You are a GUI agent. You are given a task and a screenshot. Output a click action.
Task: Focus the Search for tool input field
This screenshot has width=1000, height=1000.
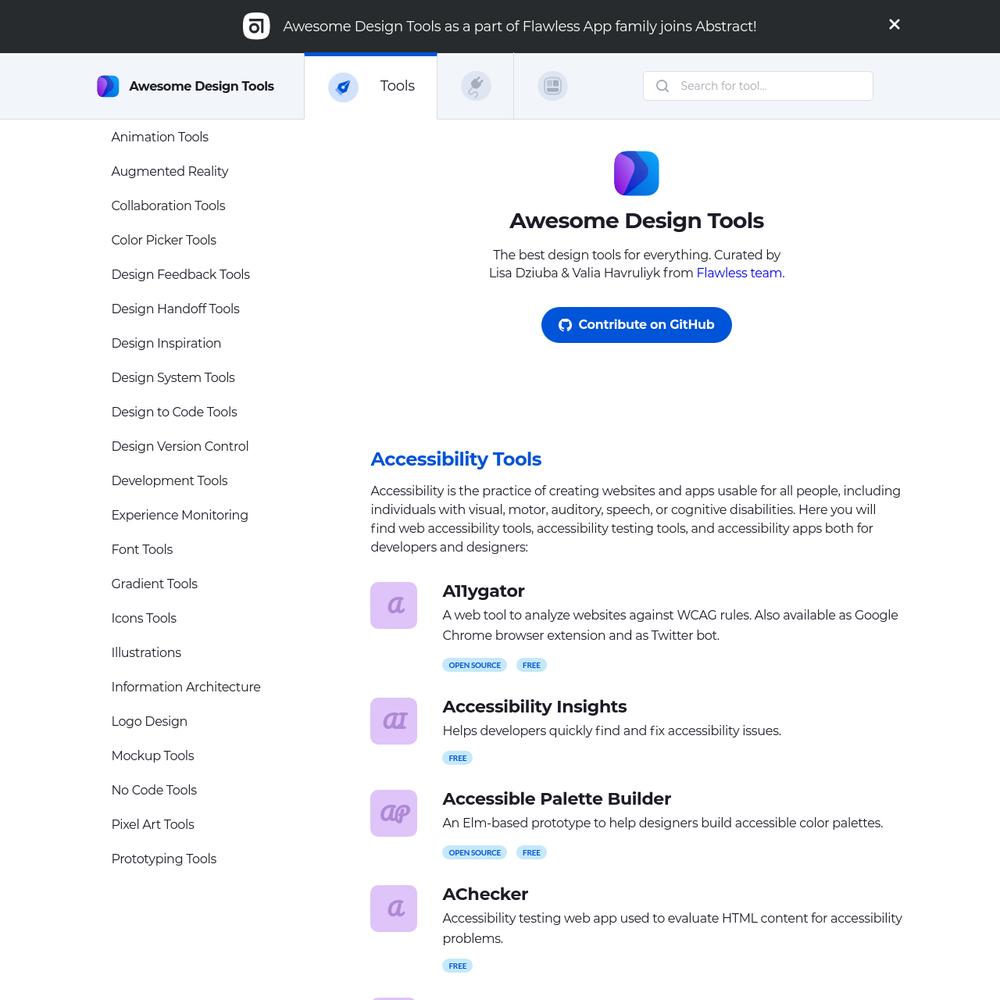758,86
